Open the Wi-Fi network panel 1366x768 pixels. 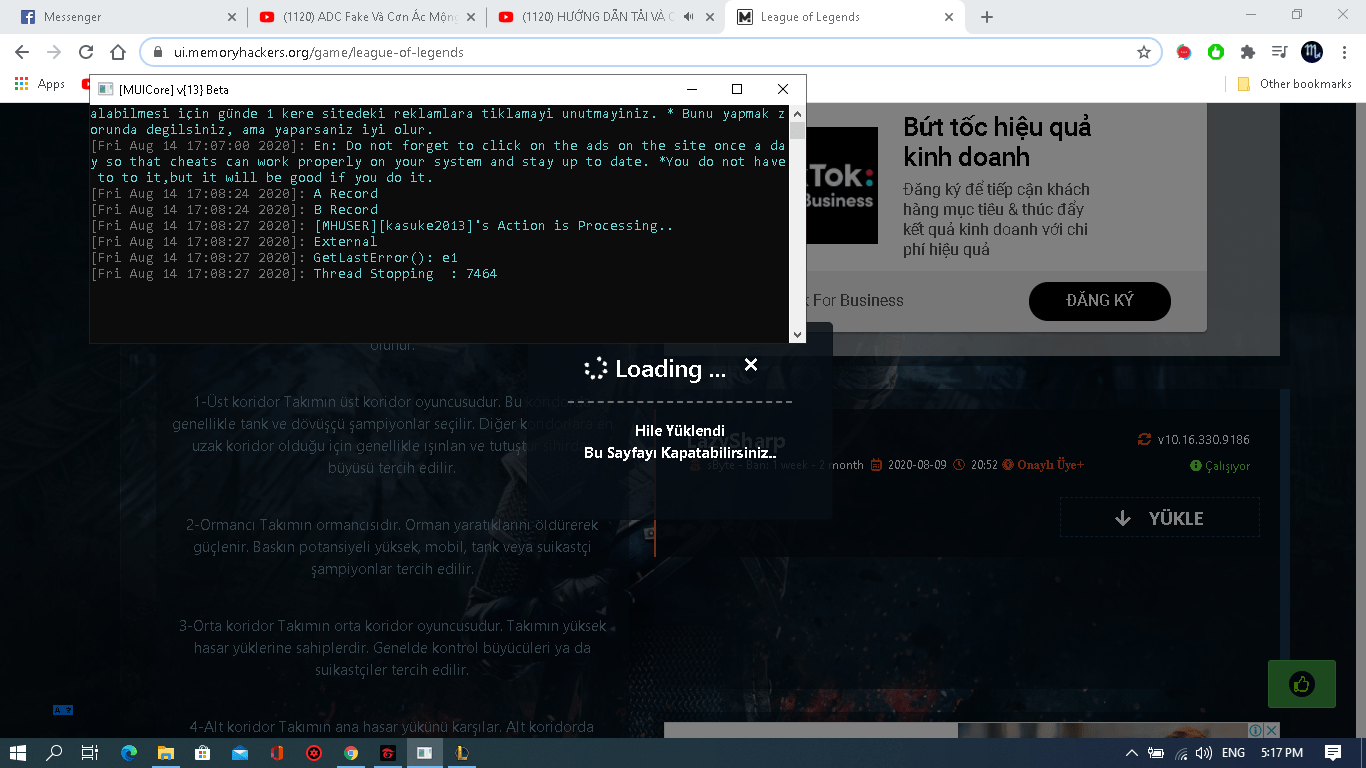(1181, 753)
